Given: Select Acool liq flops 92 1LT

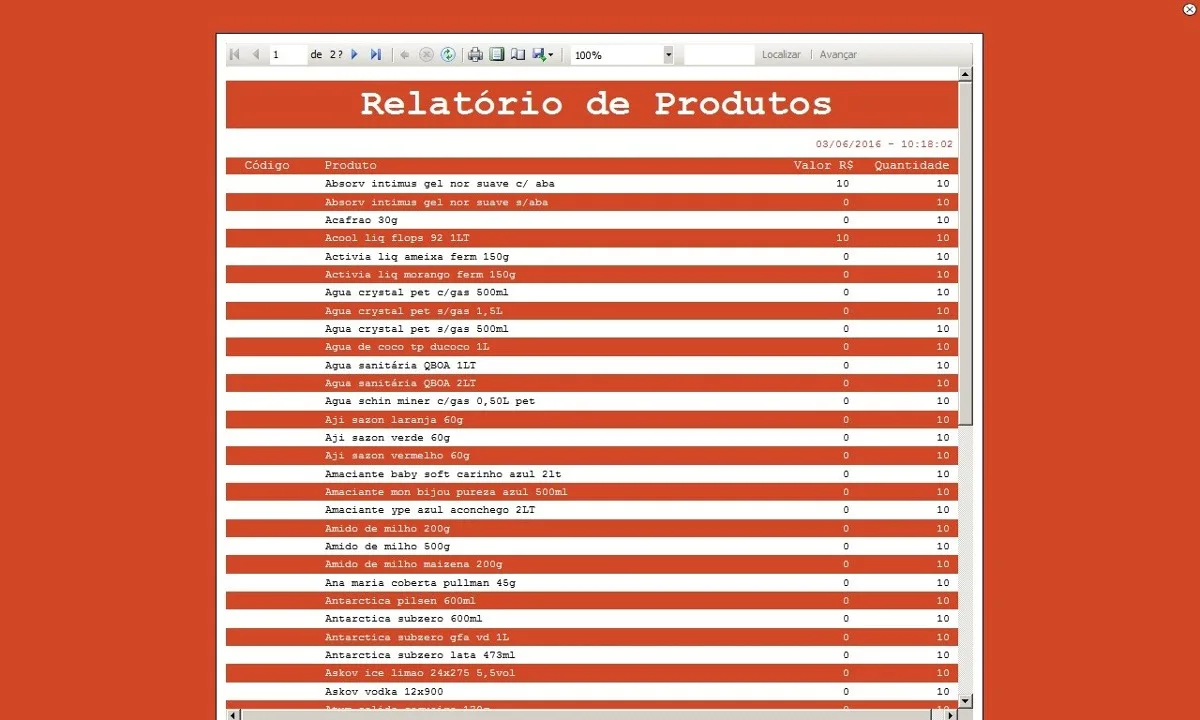Looking at the screenshot, I should 592,238.
